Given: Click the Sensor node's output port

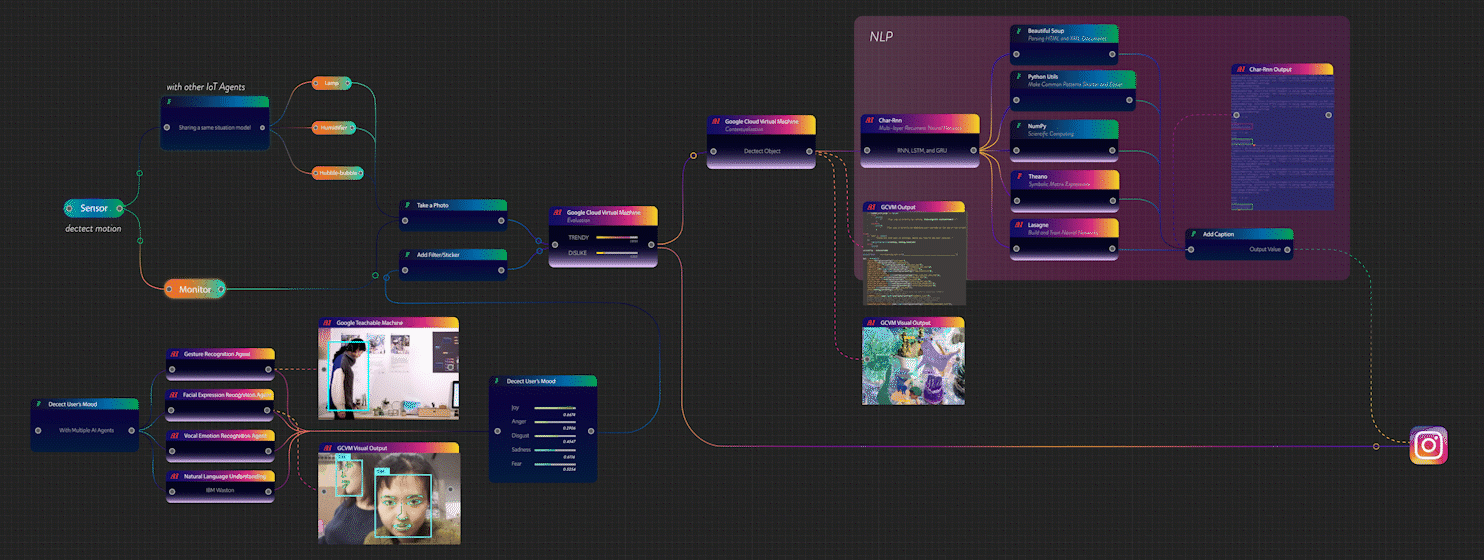Looking at the screenshot, I should pyautogui.click(x=119, y=208).
